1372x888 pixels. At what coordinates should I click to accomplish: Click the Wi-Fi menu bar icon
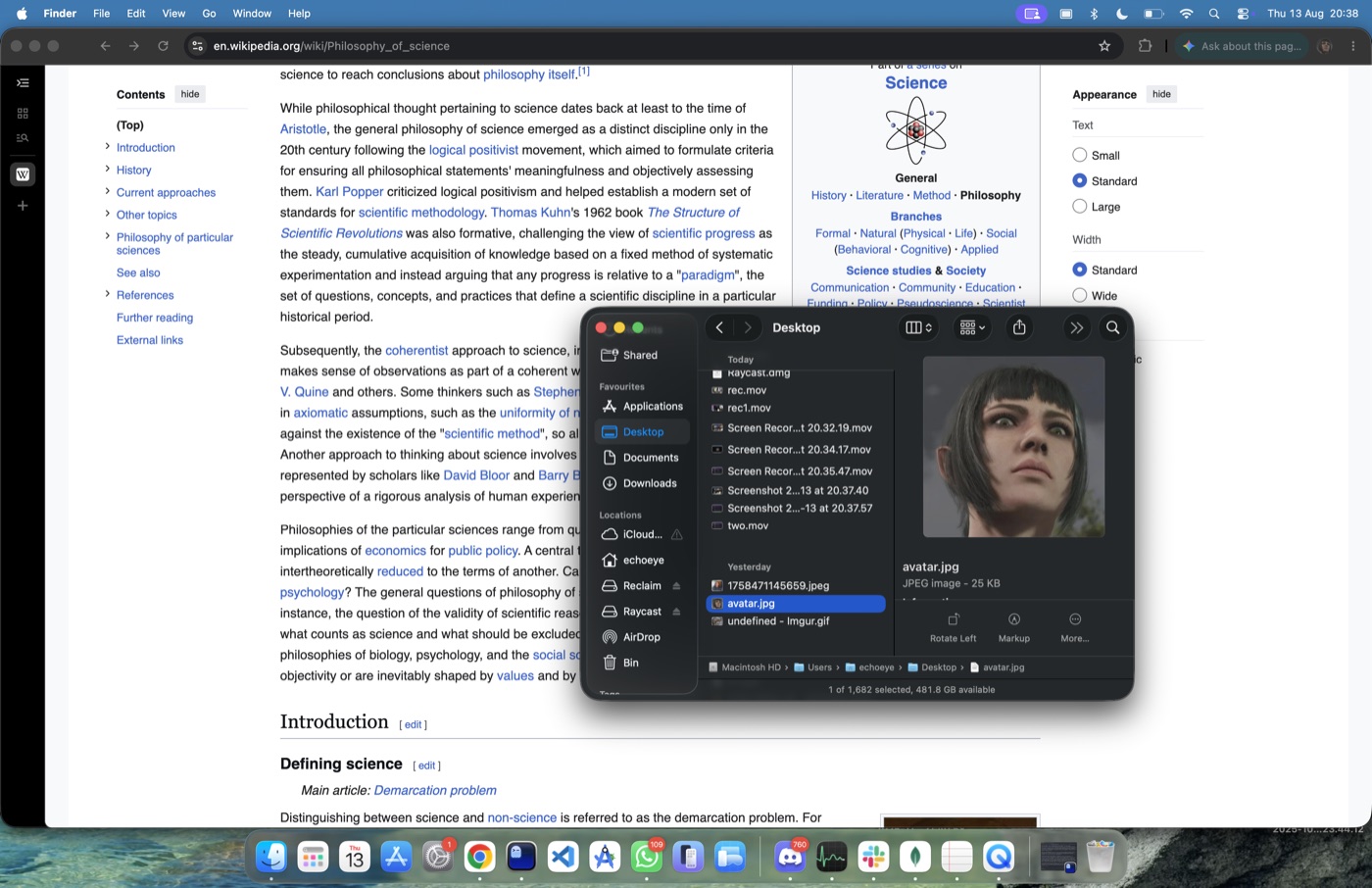(1186, 14)
